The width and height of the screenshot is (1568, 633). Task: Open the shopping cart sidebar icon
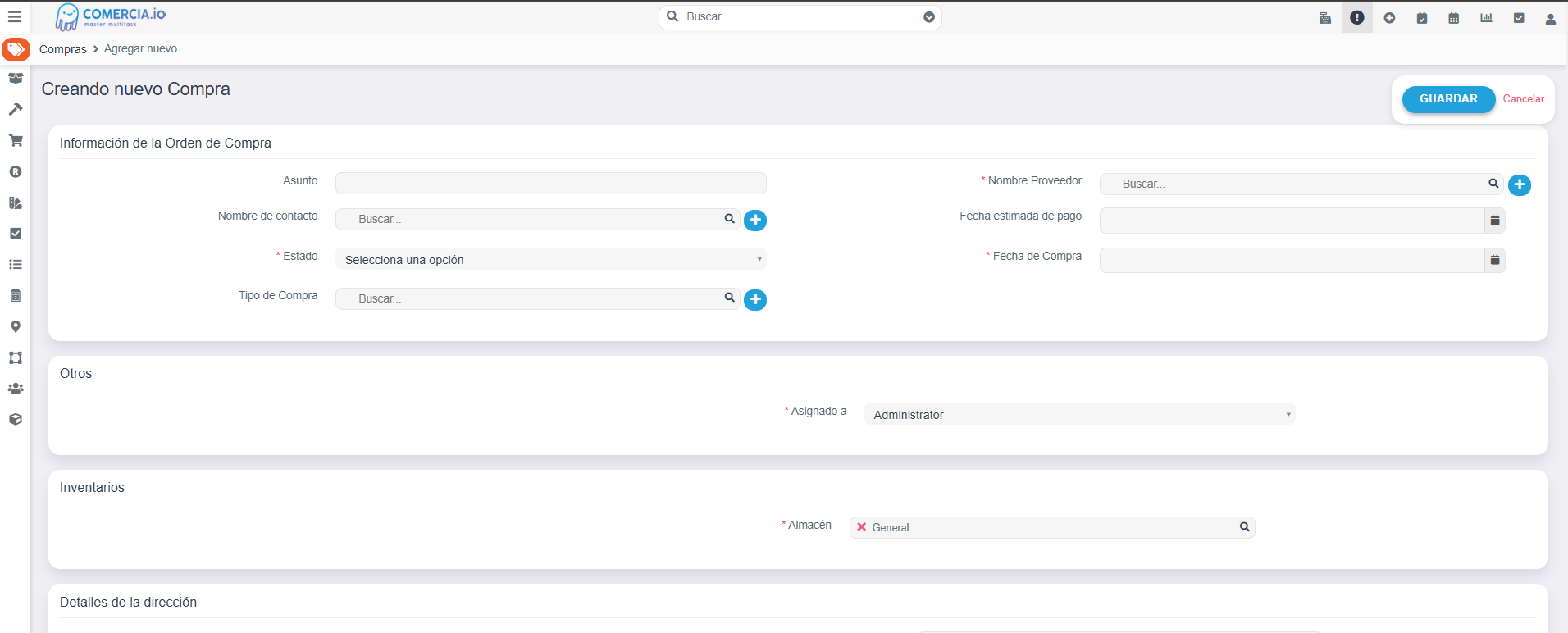[16, 140]
